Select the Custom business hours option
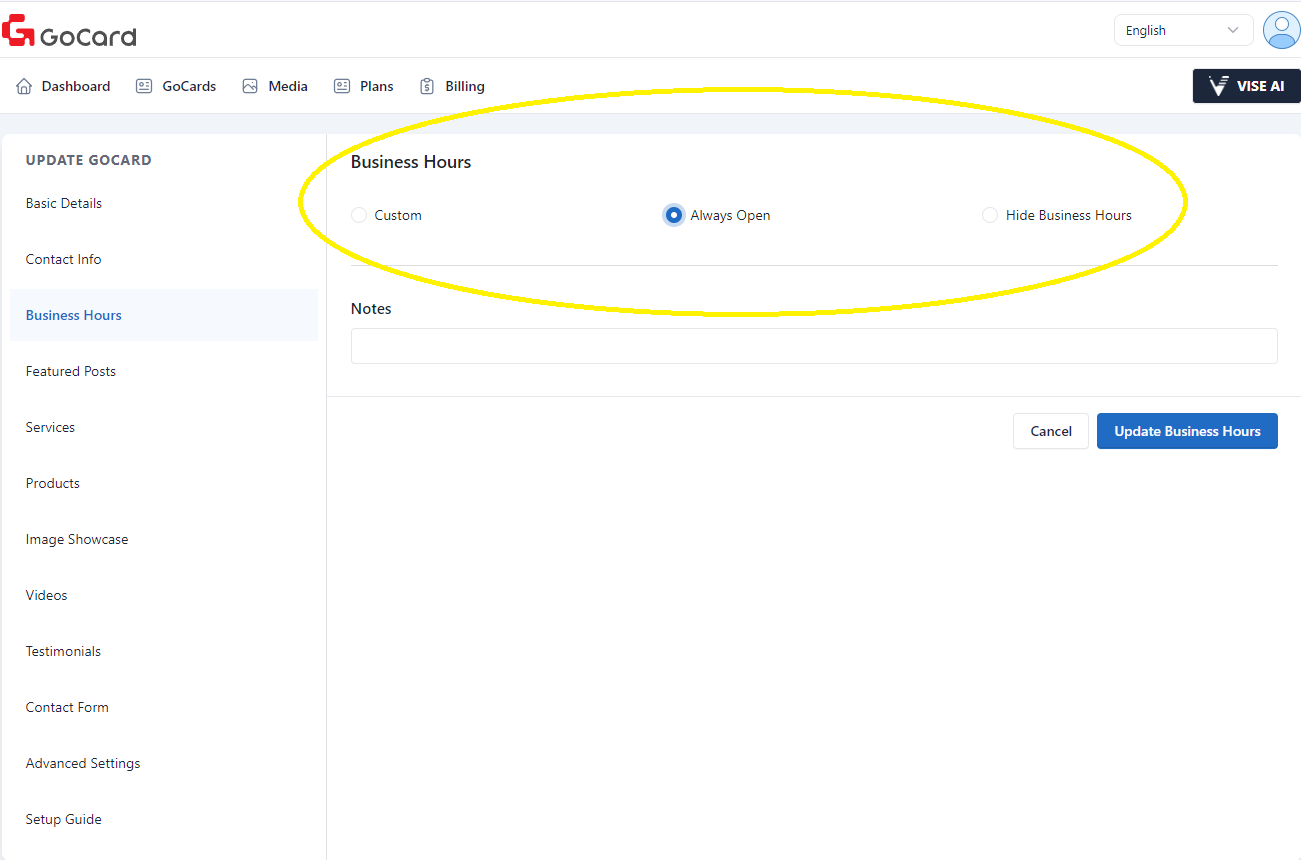 click(359, 215)
